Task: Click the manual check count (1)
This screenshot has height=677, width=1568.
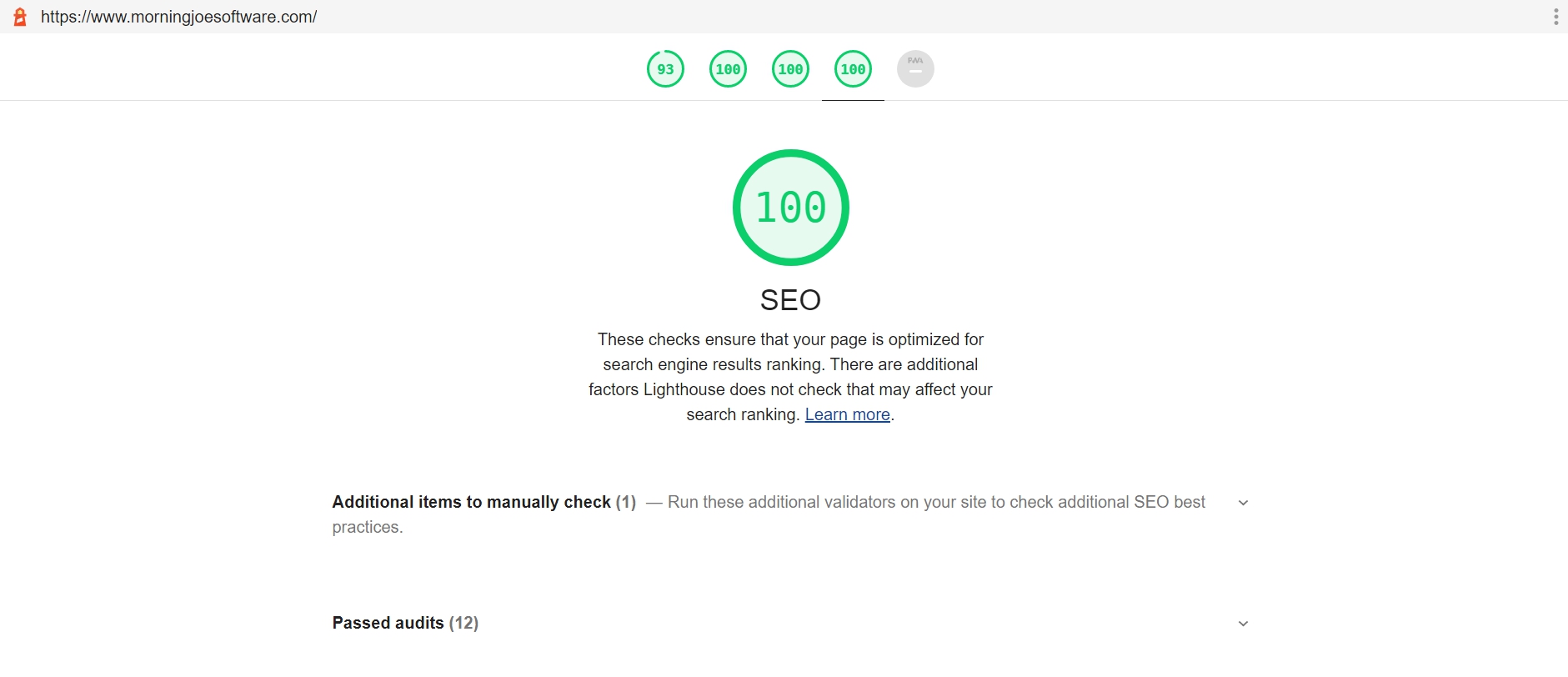Action: click(626, 502)
